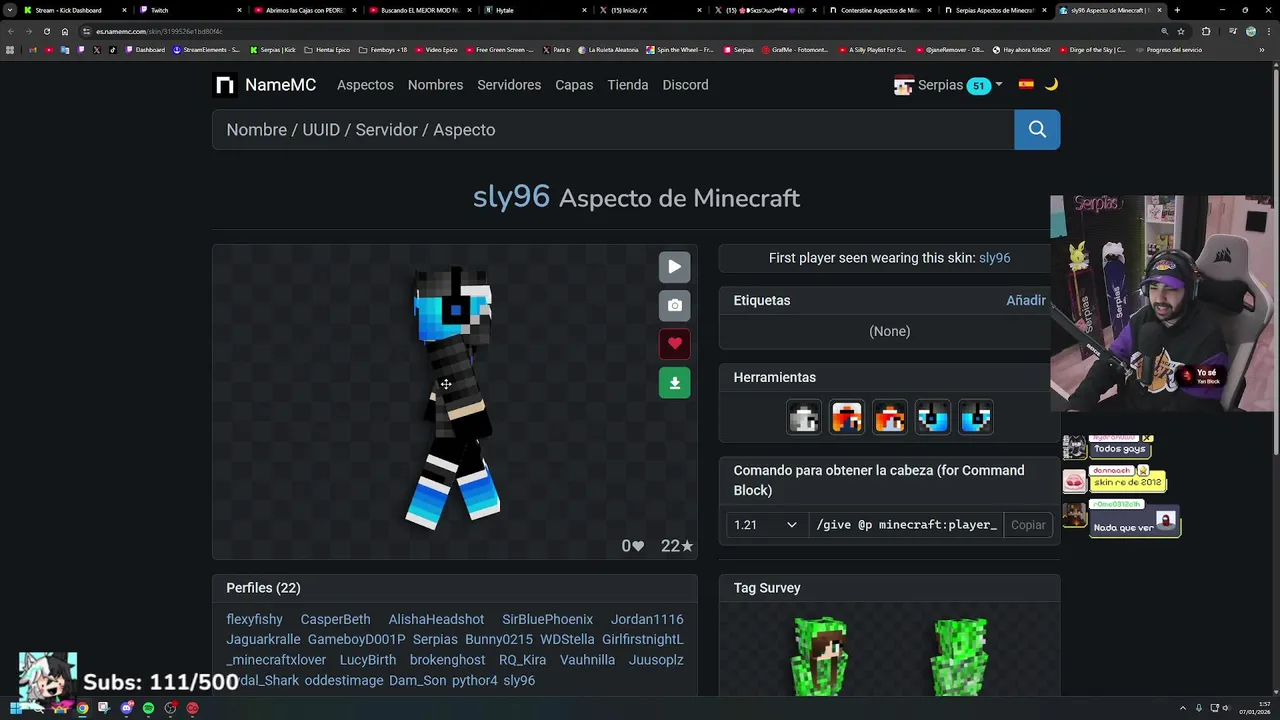Screen dimensions: 1280x720
Task: Open Spotify from the taskbar
Action: (x=148, y=708)
